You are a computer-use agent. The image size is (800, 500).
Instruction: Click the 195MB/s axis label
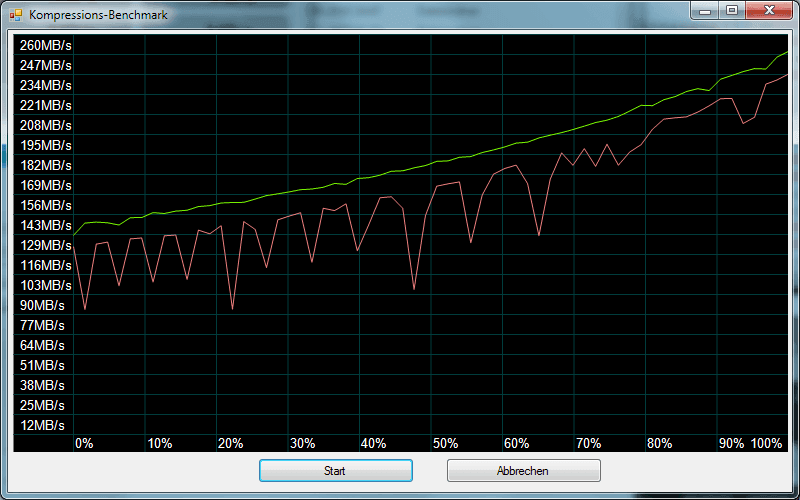[x=45, y=146]
